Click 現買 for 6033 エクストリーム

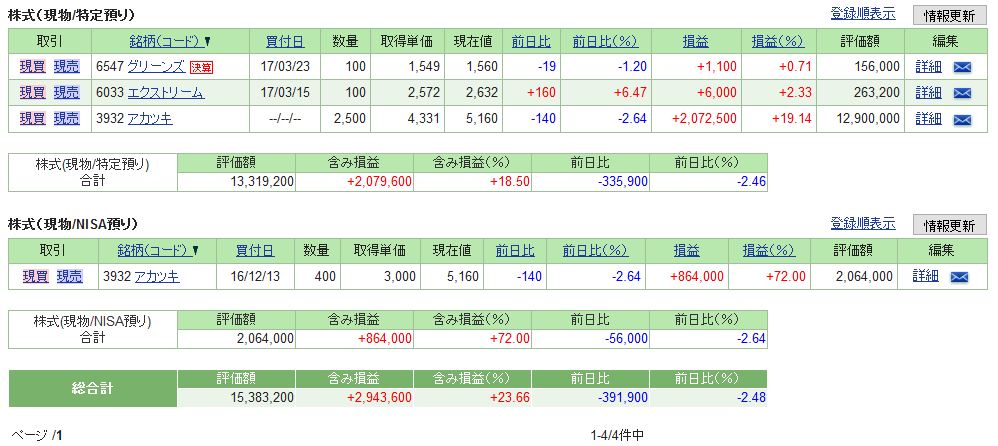32,92
